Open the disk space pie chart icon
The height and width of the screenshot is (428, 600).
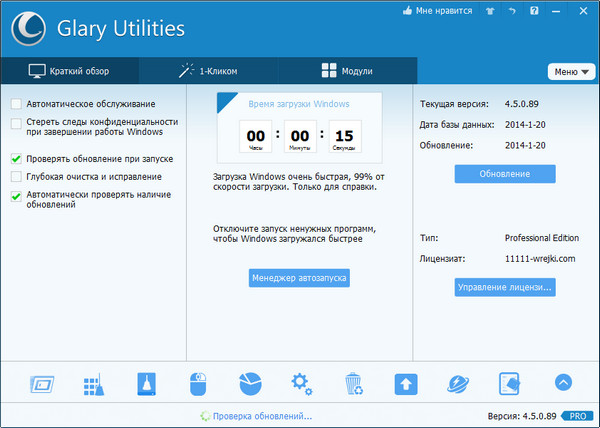point(250,382)
